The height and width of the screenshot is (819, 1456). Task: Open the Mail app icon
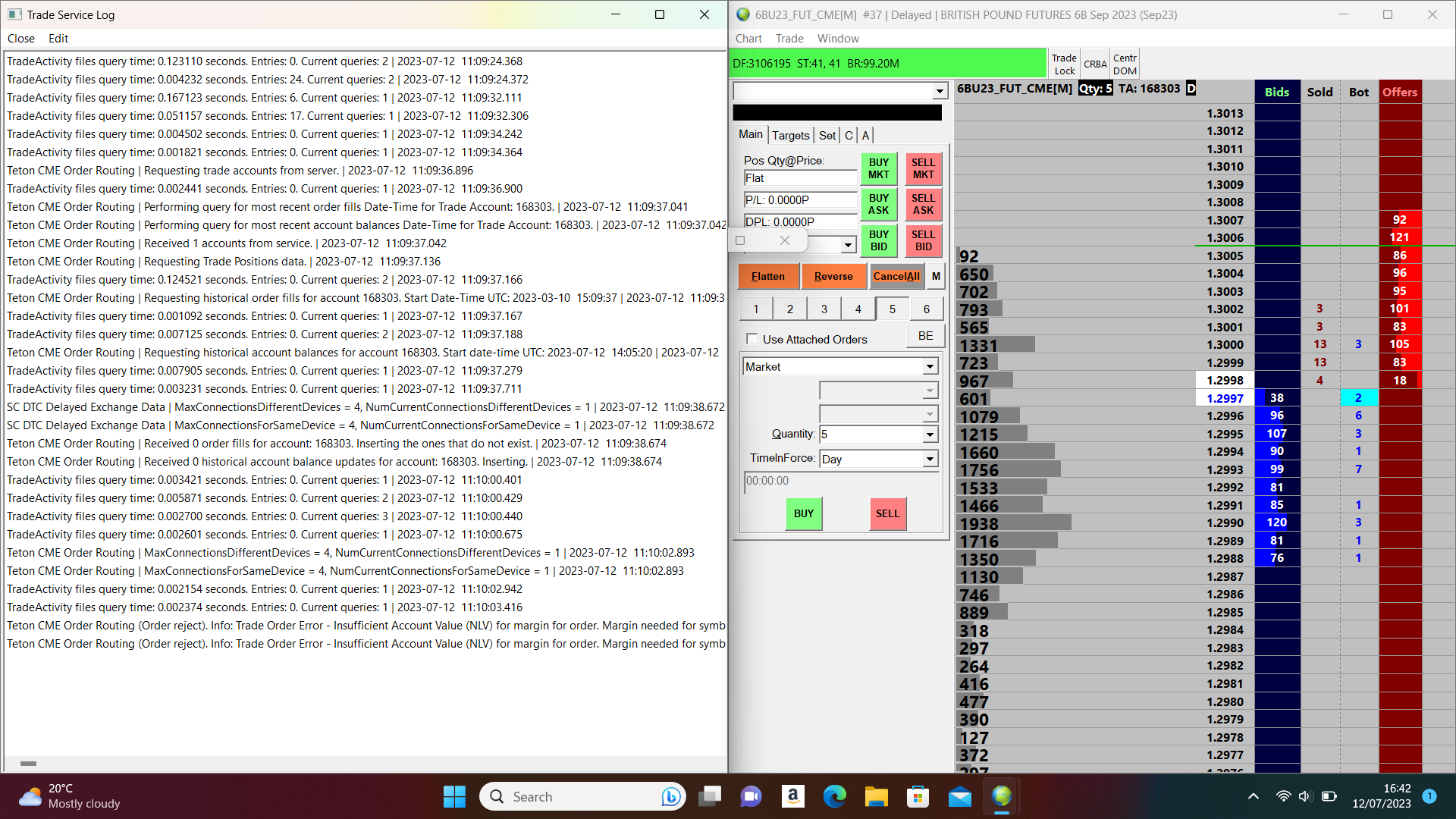point(959,796)
